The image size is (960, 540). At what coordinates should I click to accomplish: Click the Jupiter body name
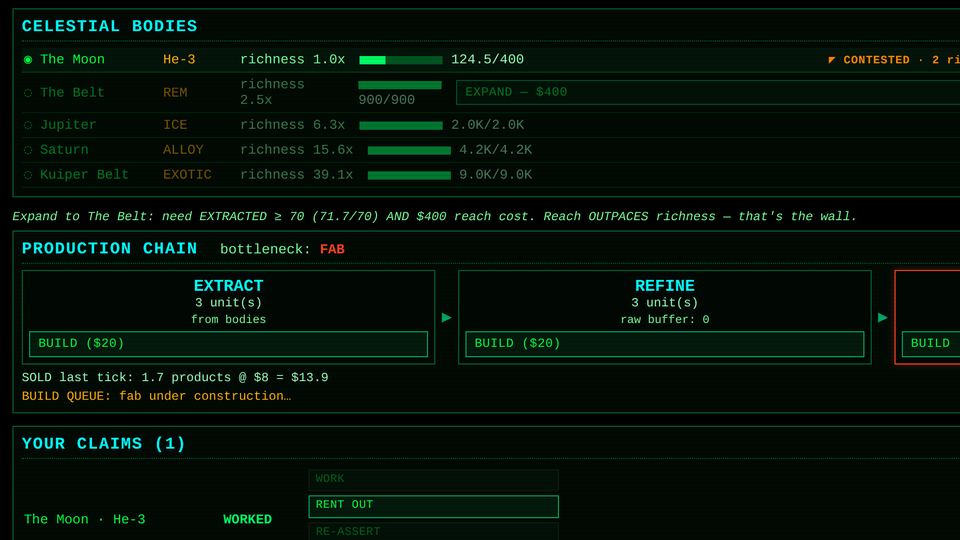(68, 125)
